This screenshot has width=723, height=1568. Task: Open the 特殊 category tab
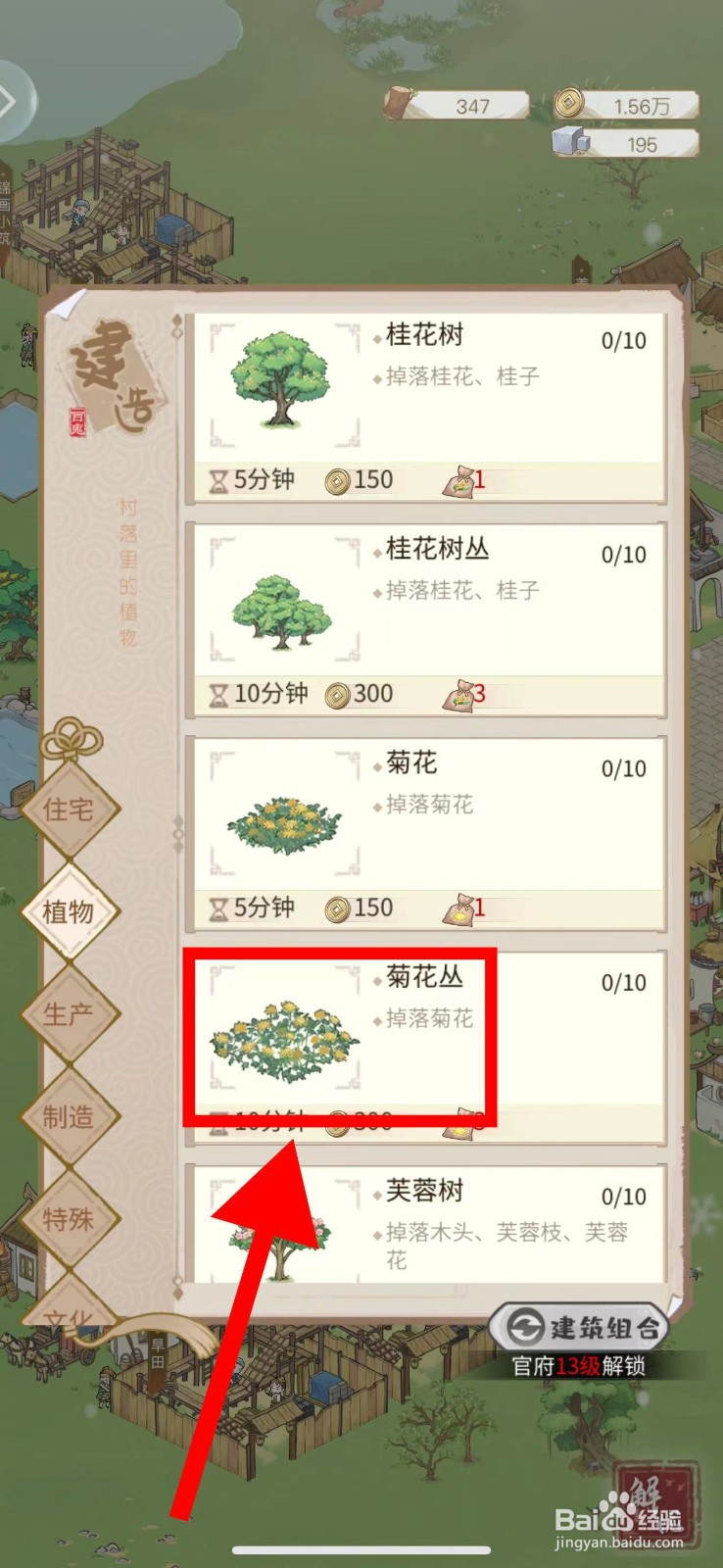coord(70,1220)
